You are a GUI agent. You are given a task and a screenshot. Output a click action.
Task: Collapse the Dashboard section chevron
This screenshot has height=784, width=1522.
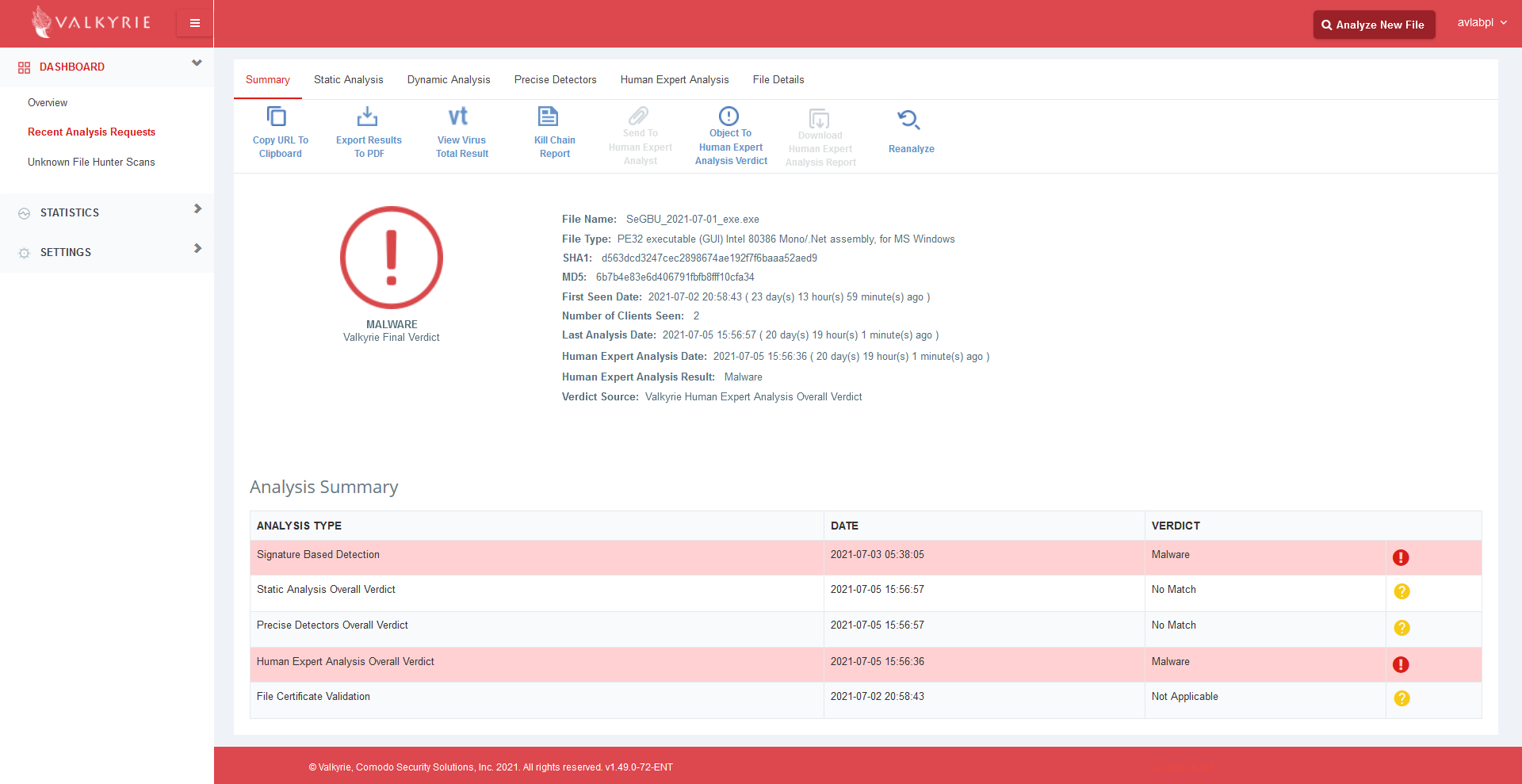(x=197, y=63)
